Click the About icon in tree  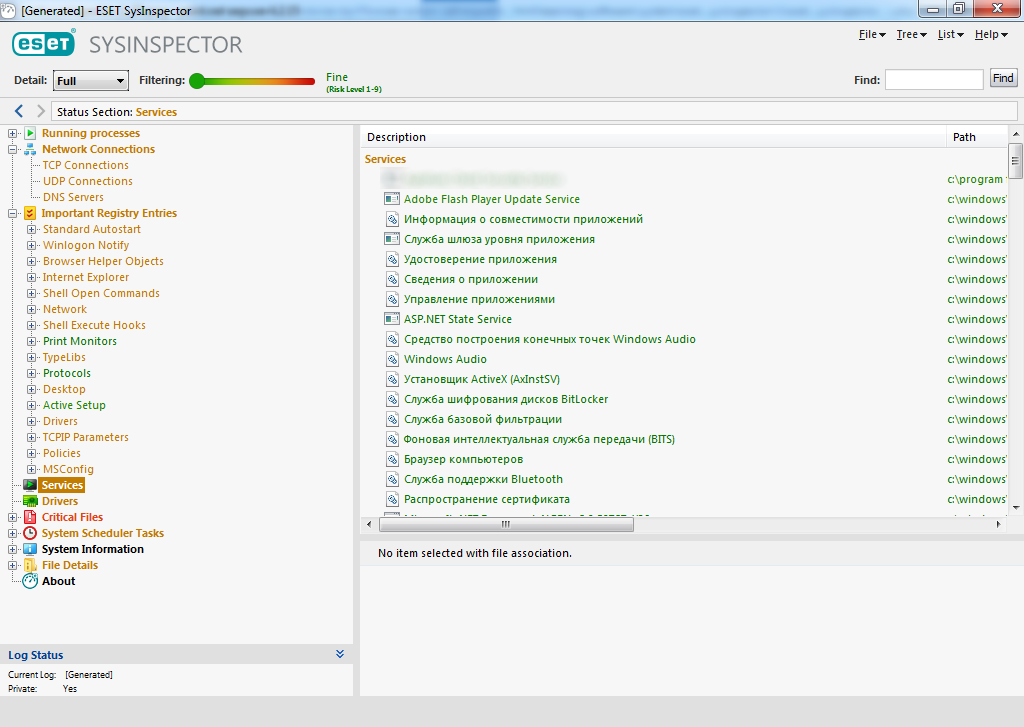(30, 581)
